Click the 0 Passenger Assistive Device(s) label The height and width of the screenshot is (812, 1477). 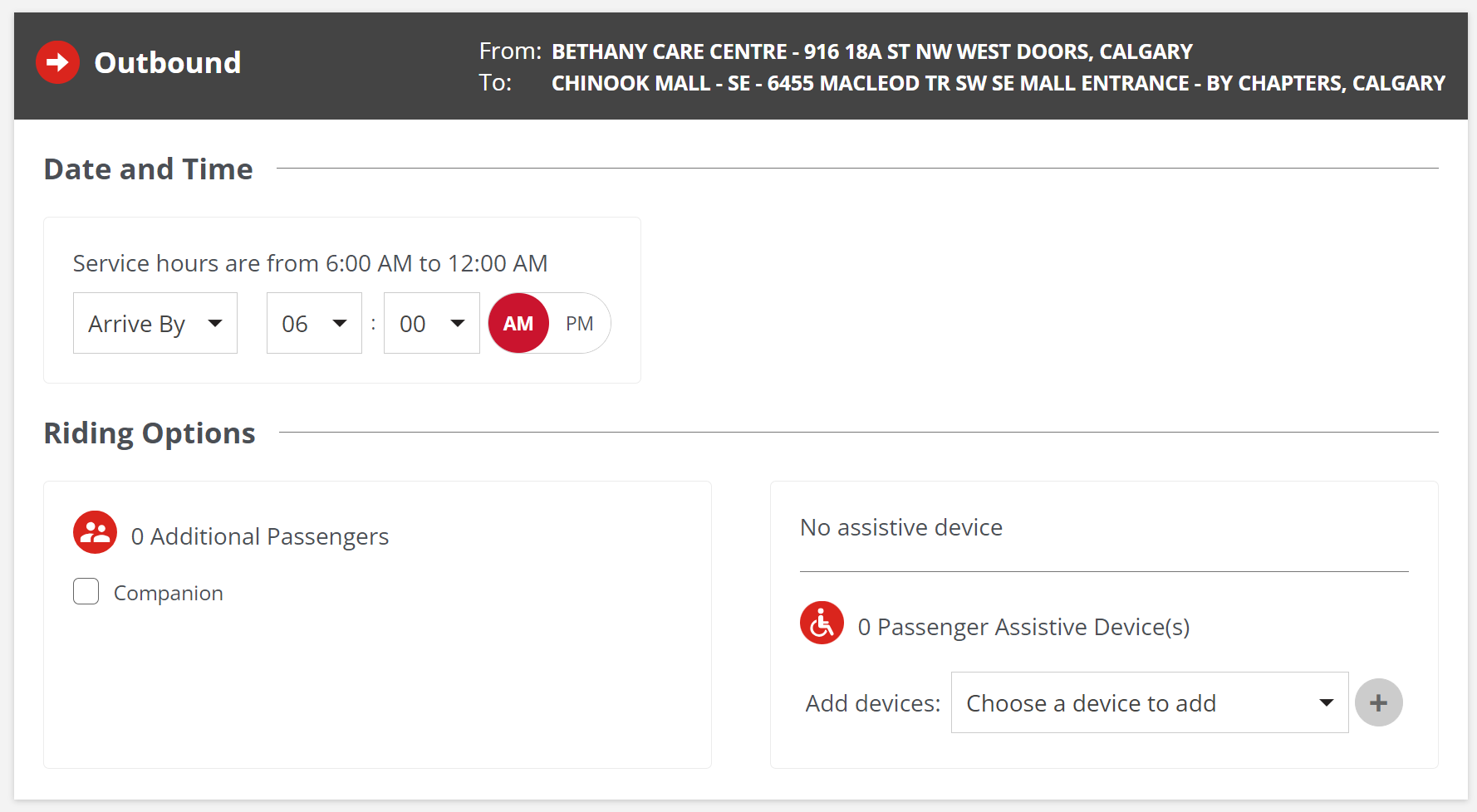tap(1023, 627)
